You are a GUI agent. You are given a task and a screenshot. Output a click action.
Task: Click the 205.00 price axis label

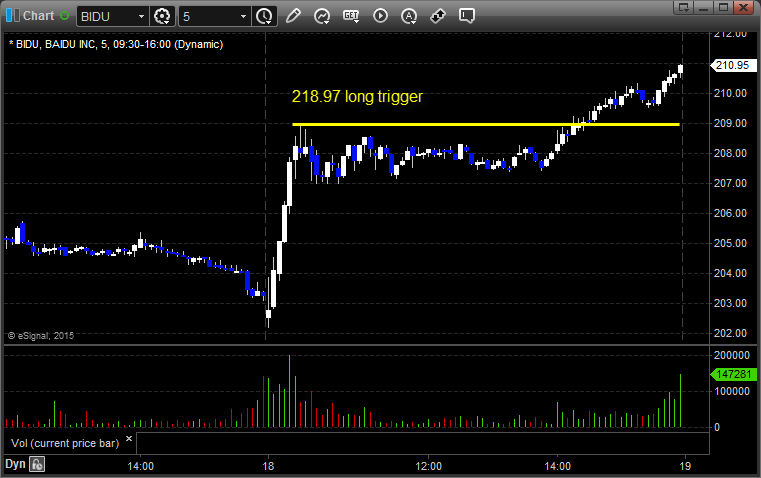pos(730,243)
